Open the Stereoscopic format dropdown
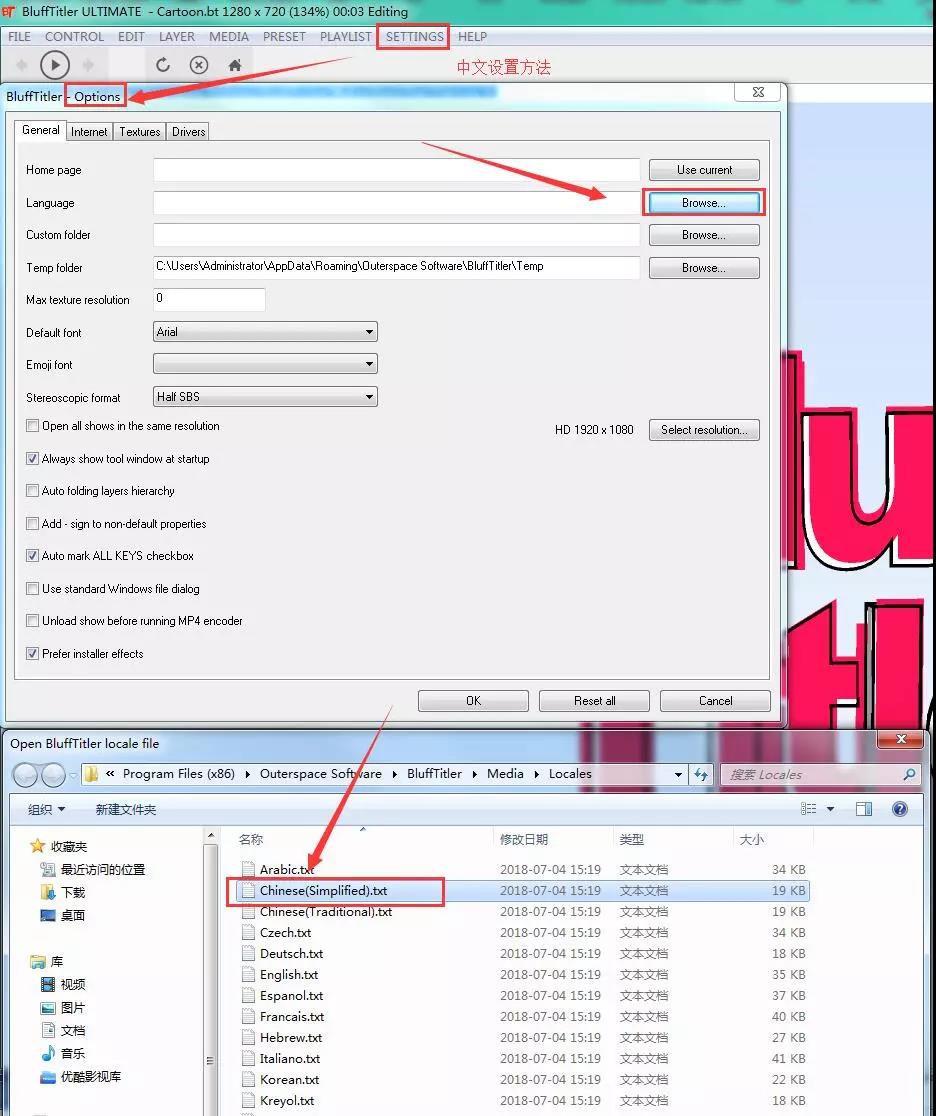Viewport: 936px width, 1116px height. [x=265, y=396]
